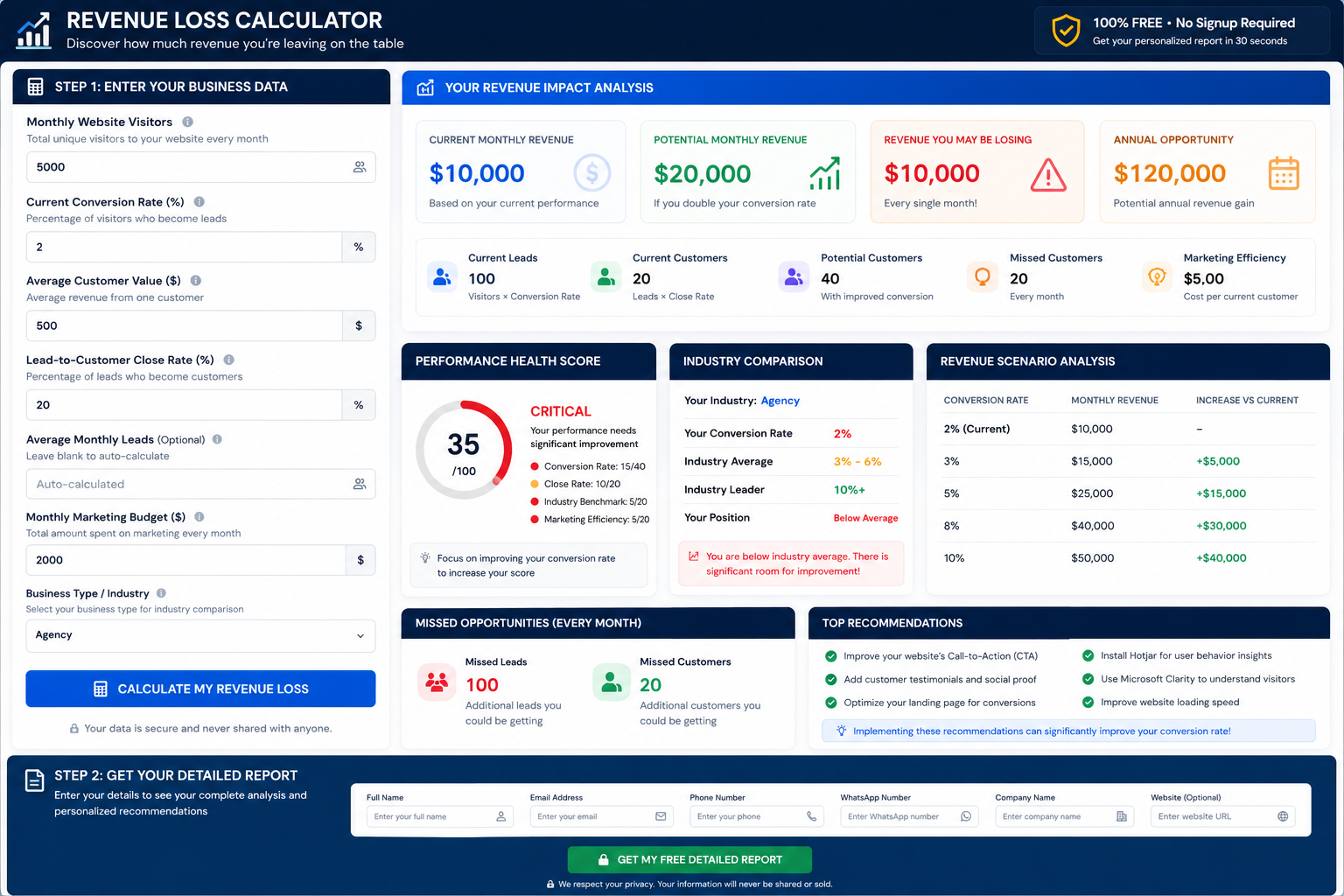The width and height of the screenshot is (1344, 896).
Task: Click the Current Leads people icon
Action: (x=443, y=276)
